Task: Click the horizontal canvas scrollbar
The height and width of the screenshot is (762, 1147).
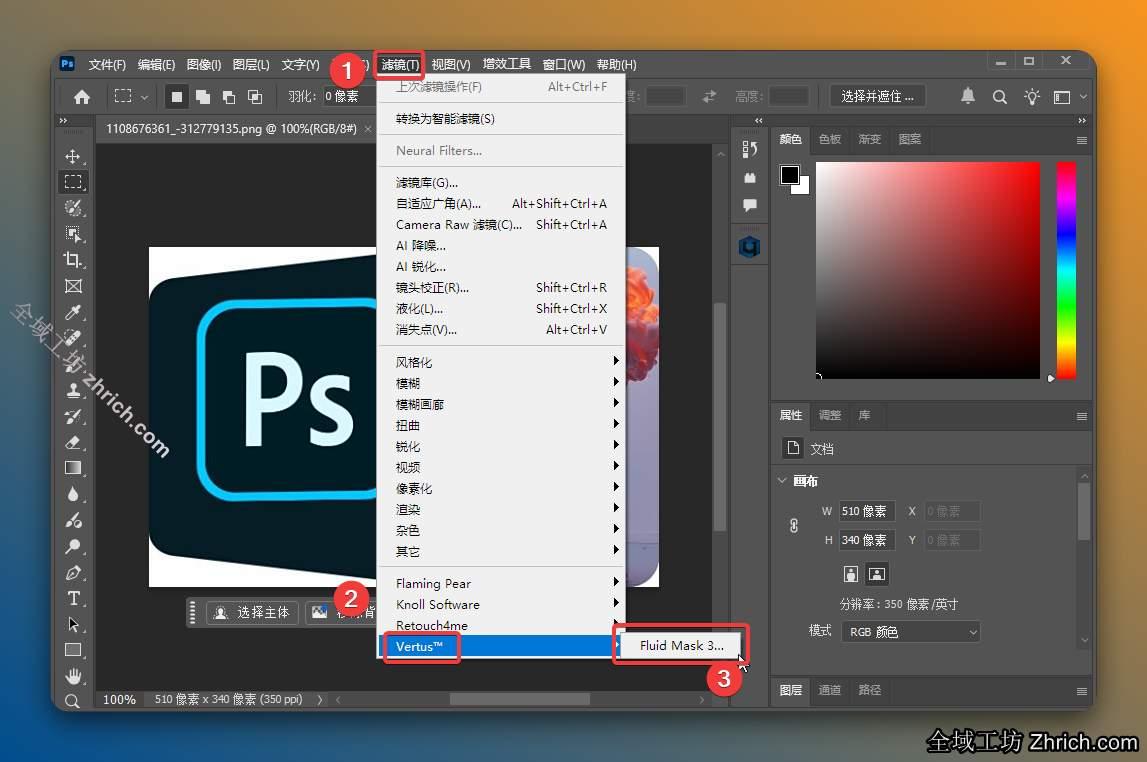Action: pos(520,700)
